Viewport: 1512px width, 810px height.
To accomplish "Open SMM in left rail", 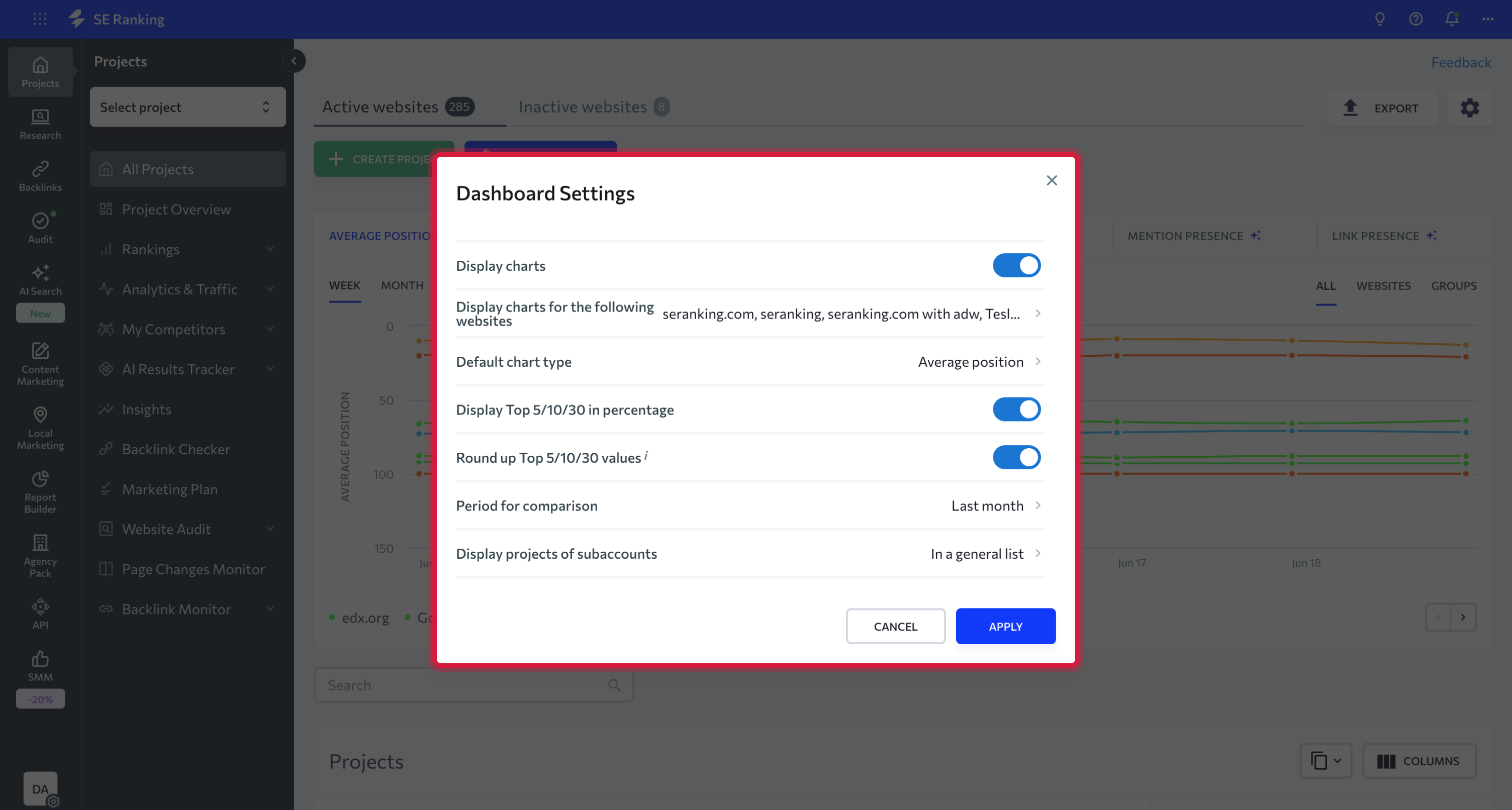I will tap(41, 666).
